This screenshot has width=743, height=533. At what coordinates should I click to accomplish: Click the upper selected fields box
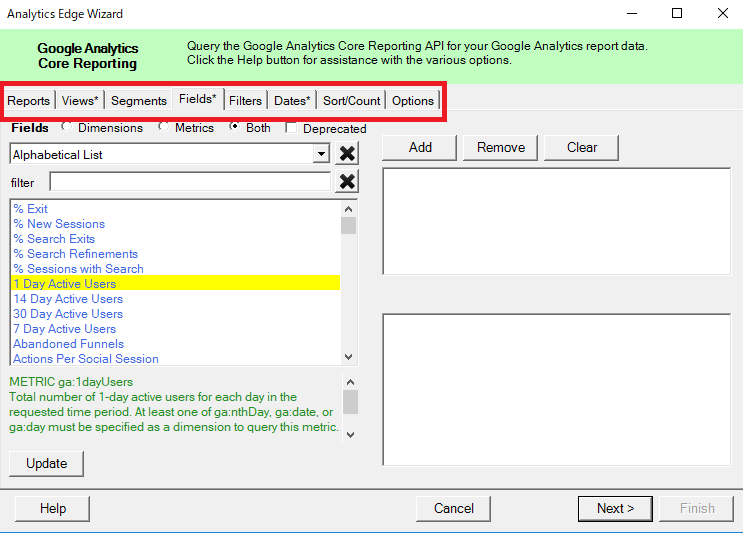click(x=557, y=221)
